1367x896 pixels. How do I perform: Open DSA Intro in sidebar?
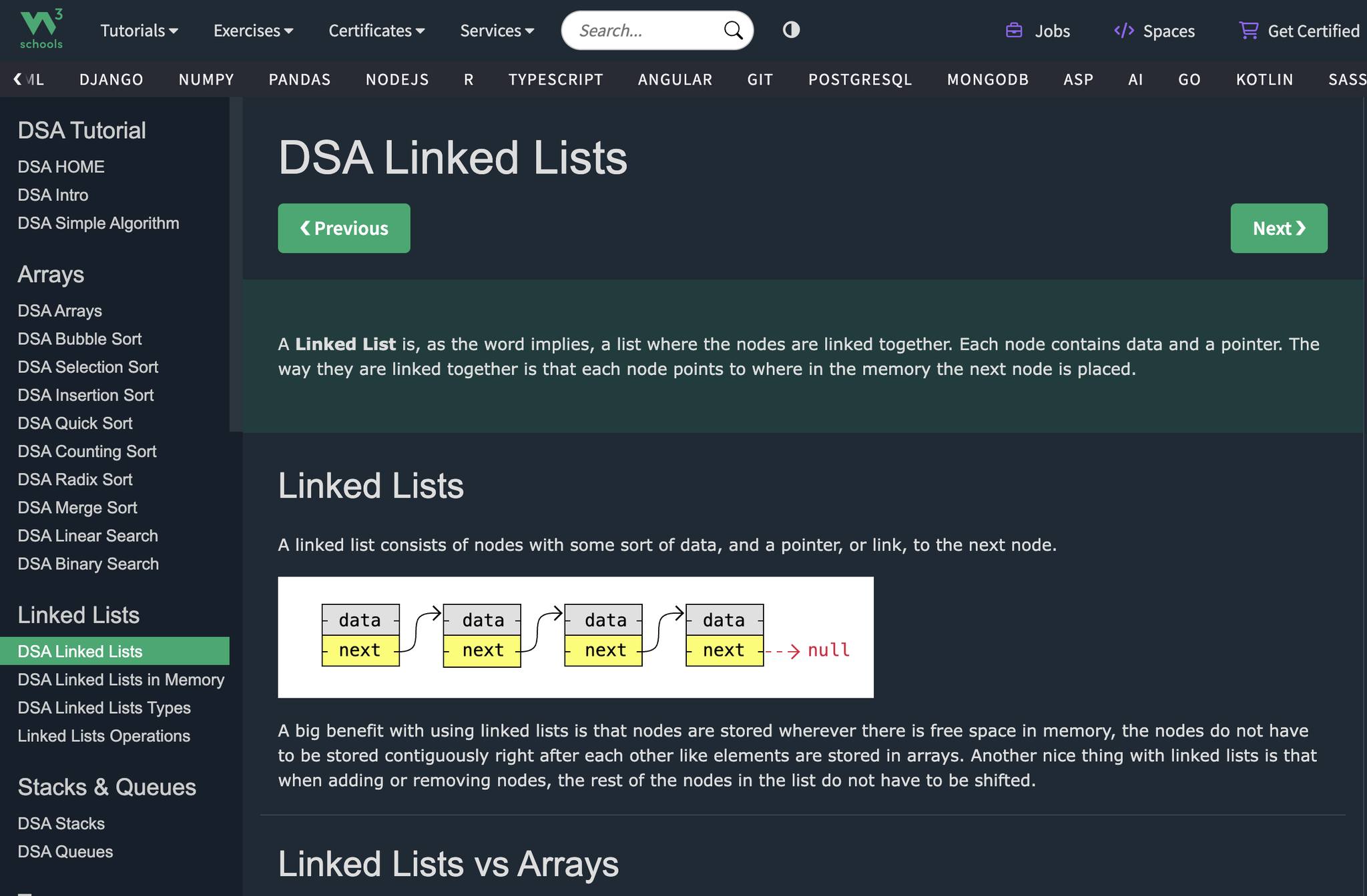(53, 195)
